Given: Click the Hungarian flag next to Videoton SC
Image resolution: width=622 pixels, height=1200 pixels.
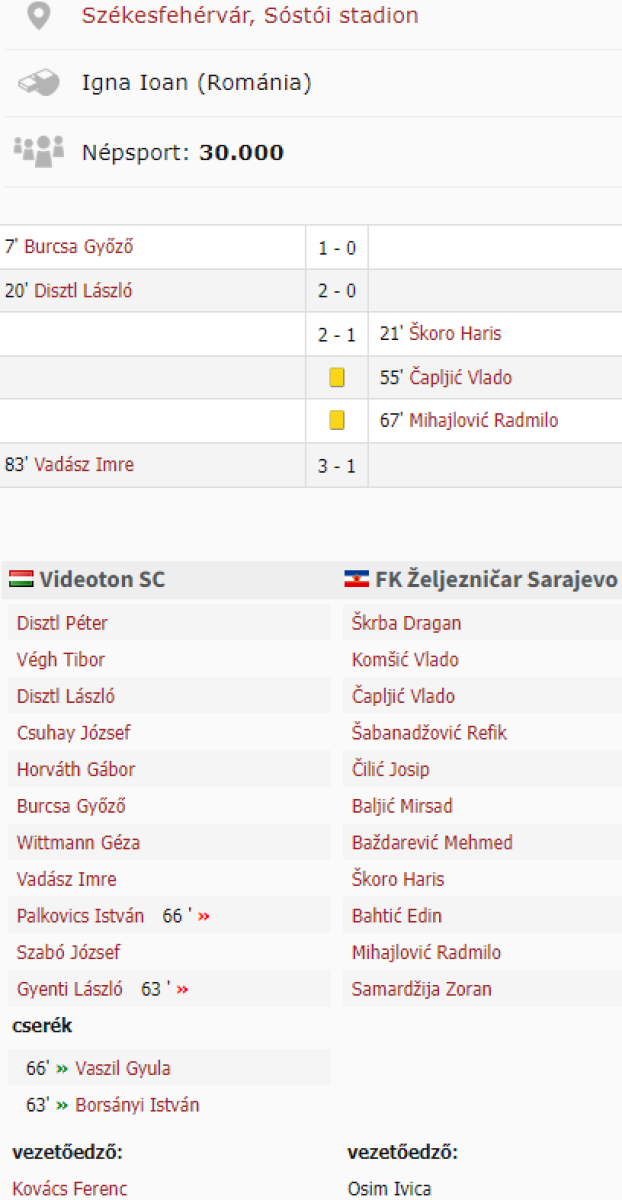Looking at the screenshot, I should tap(21, 579).
